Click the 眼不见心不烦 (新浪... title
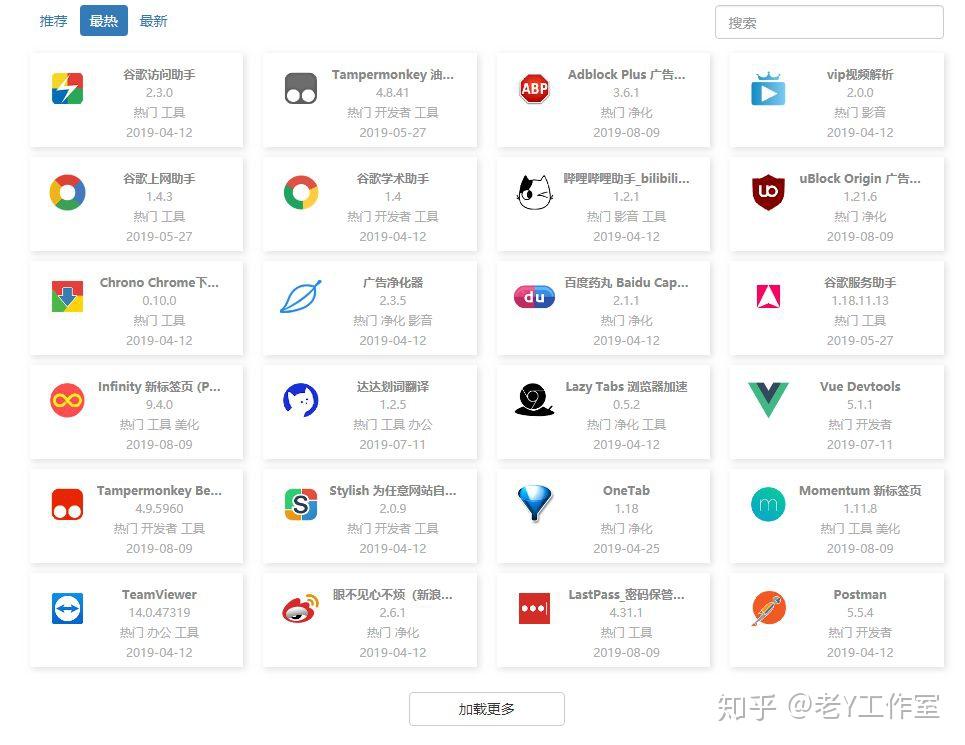965x745 pixels. [393, 594]
